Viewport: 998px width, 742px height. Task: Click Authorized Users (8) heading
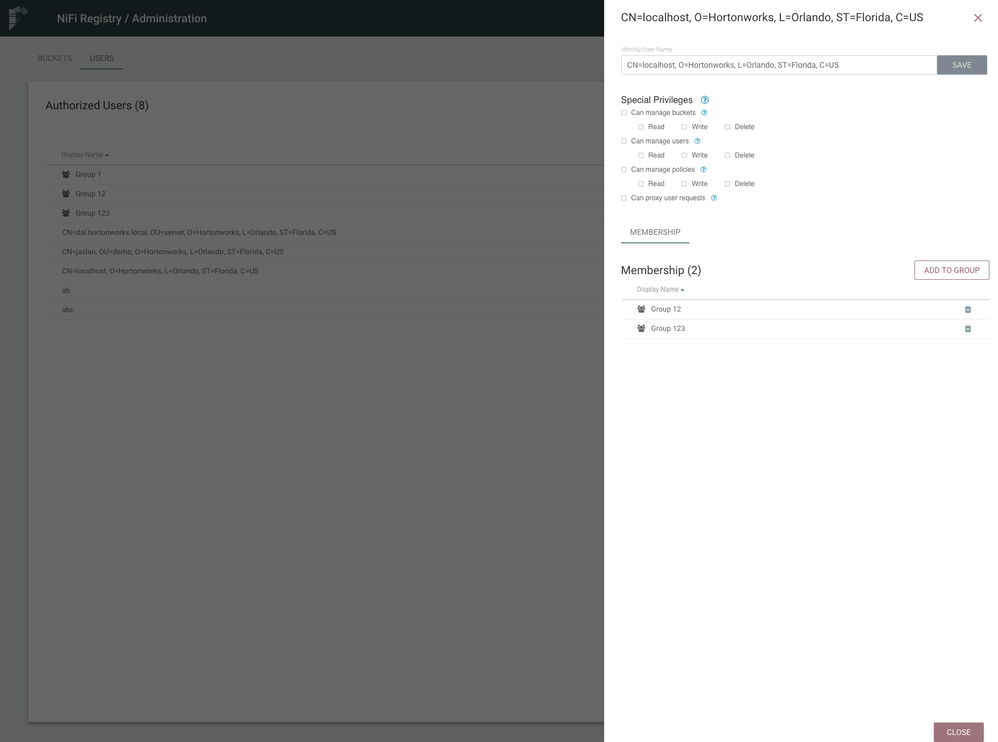pyautogui.click(x=97, y=106)
